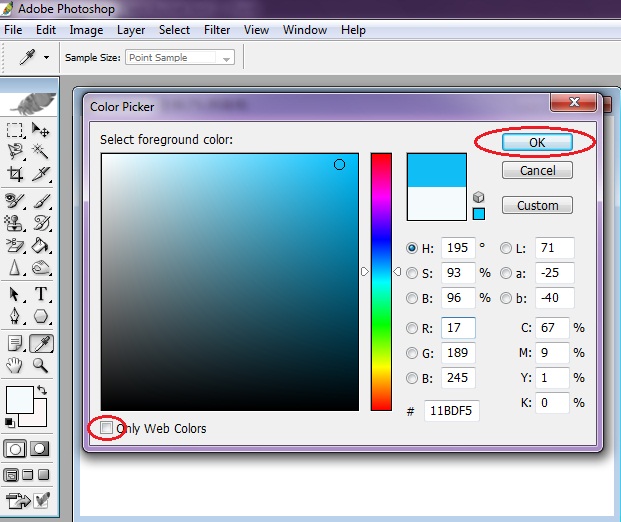Switch to Quick Mask Mode

pyautogui.click(x=39, y=449)
